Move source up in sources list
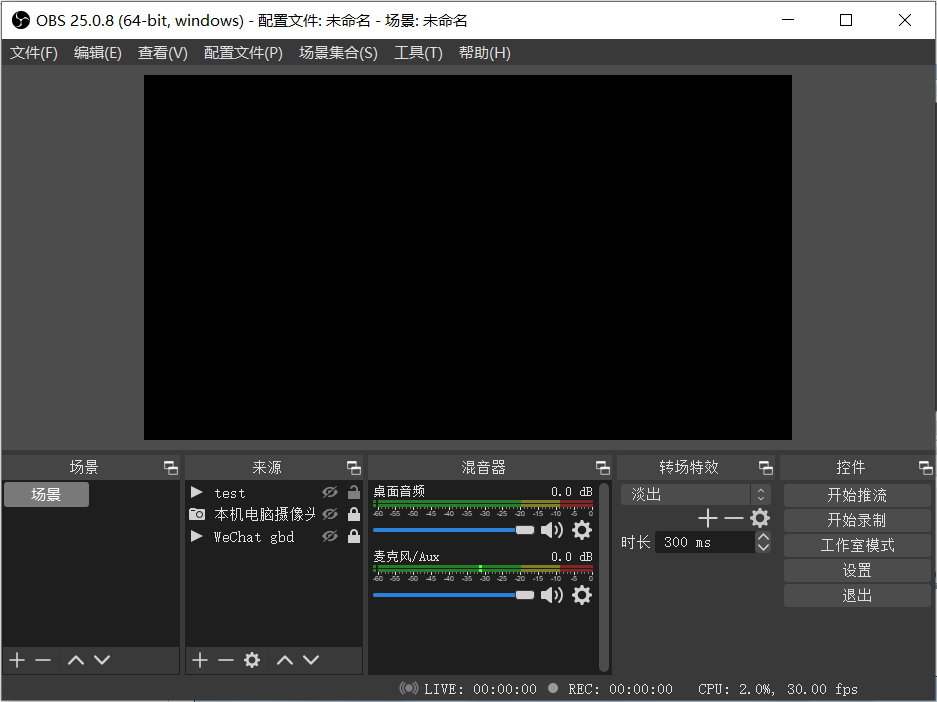937x702 pixels. tap(285, 660)
